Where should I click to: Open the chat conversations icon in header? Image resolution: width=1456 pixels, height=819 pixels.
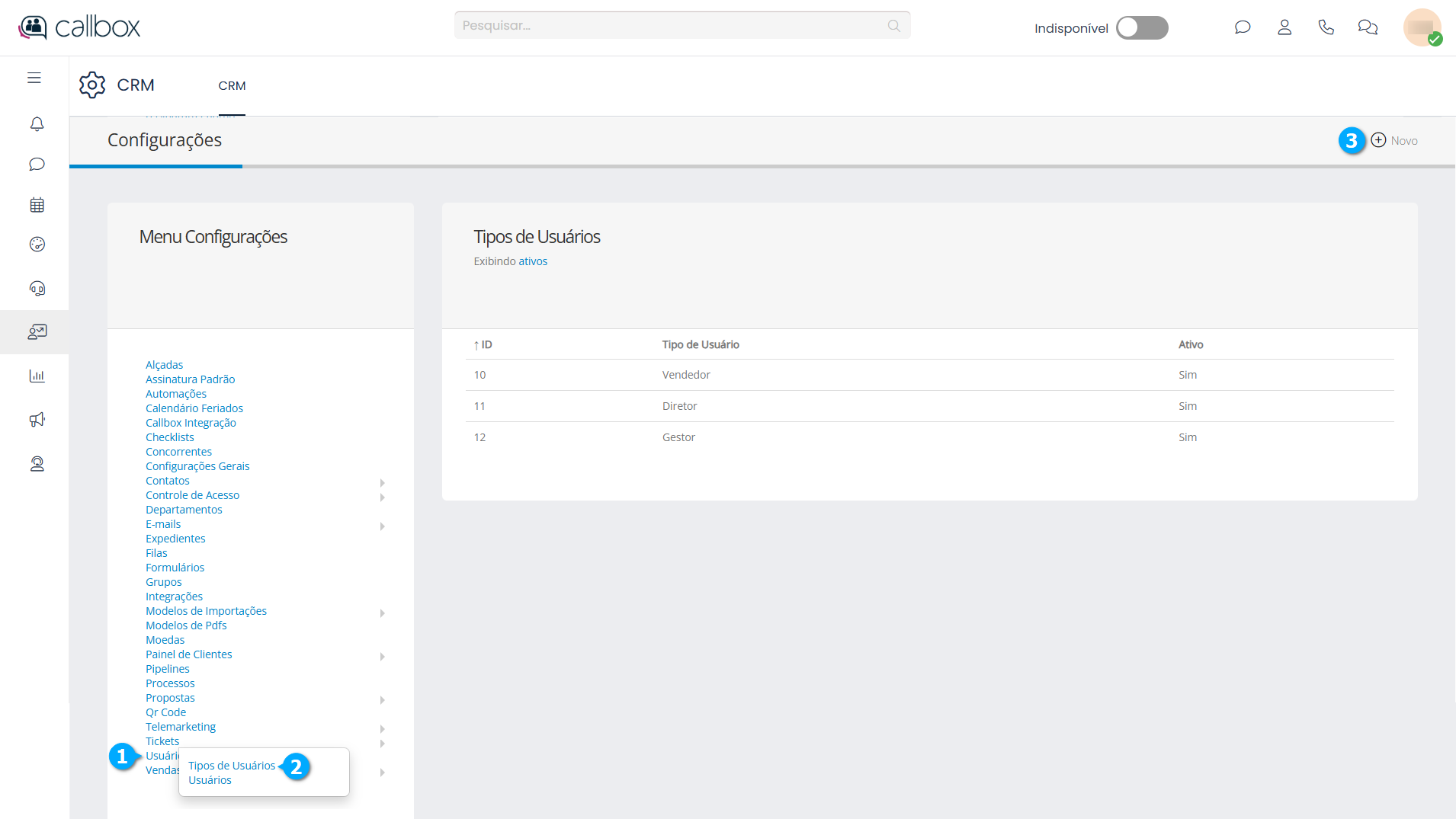(1368, 27)
